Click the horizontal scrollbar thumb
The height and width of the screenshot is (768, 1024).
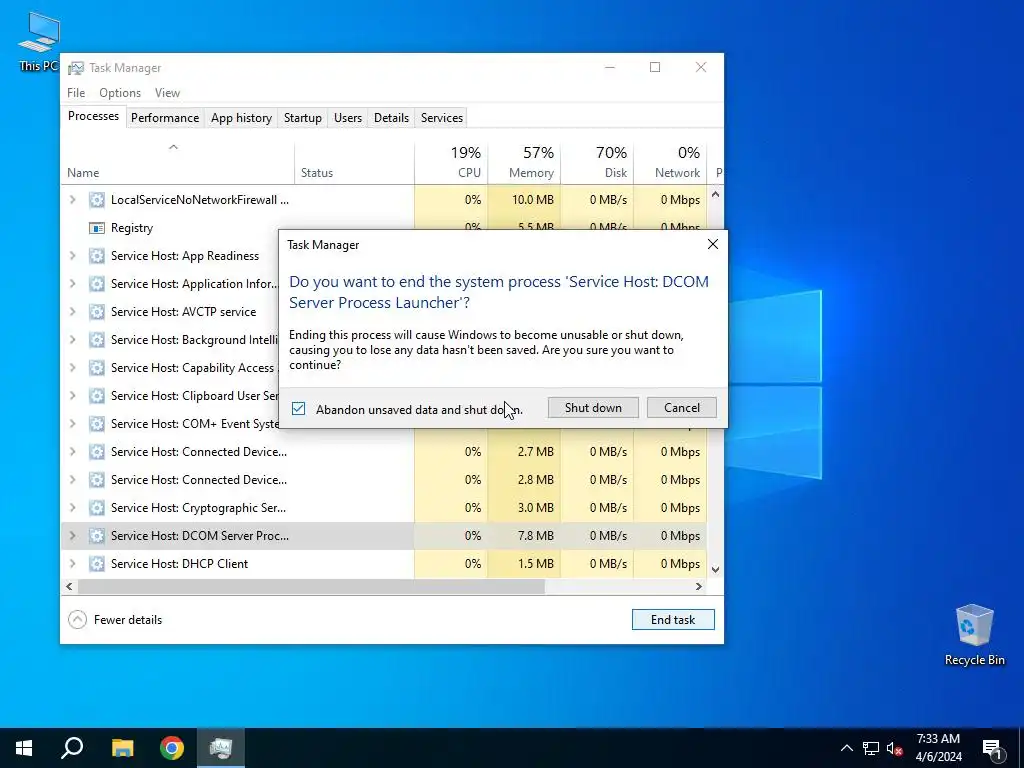click(311, 586)
